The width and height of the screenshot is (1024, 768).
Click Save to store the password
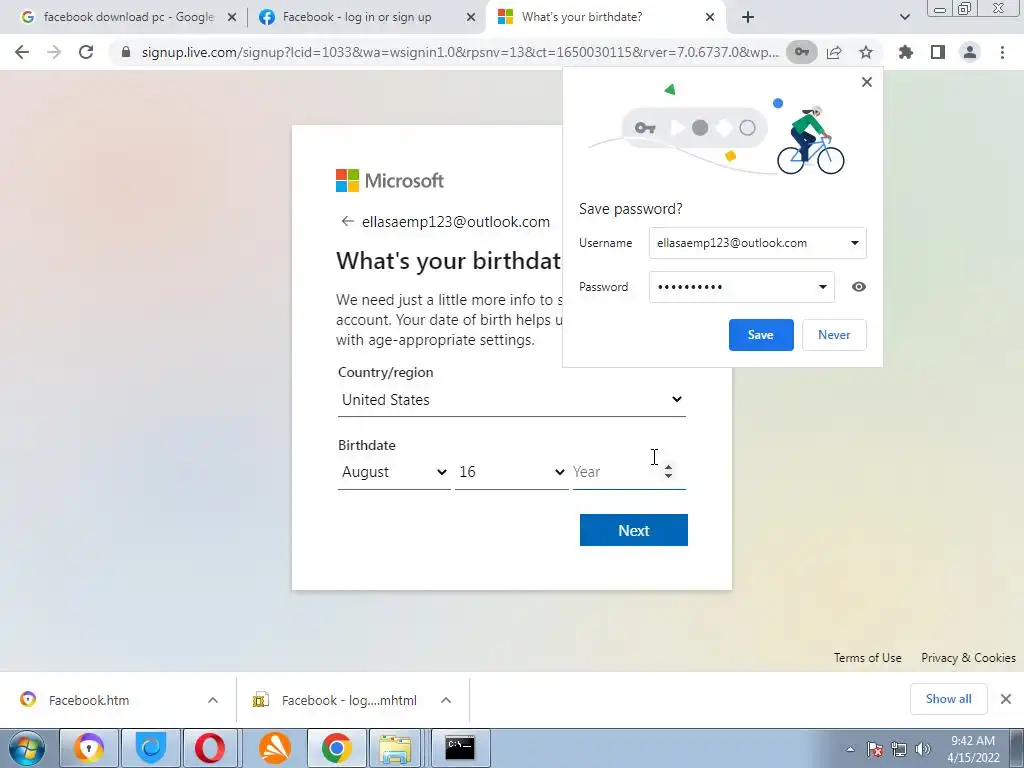click(x=761, y=334)
